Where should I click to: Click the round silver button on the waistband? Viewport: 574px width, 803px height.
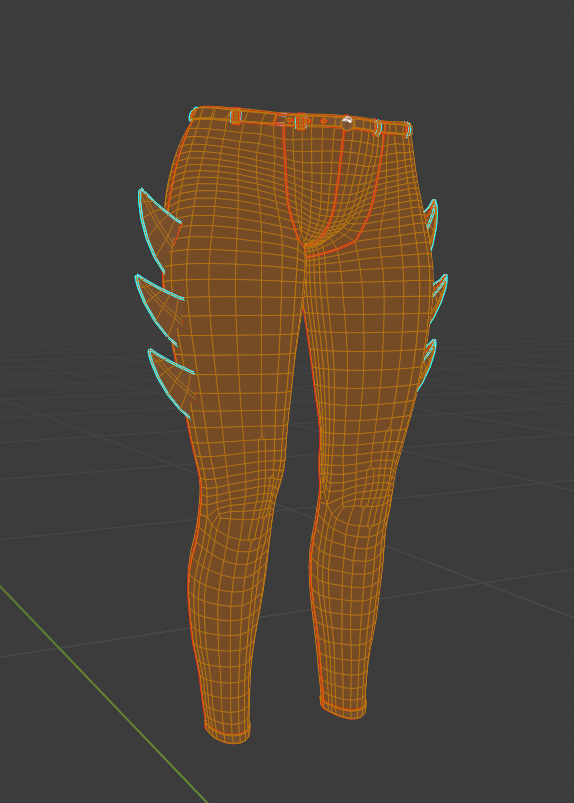[347, 123]
